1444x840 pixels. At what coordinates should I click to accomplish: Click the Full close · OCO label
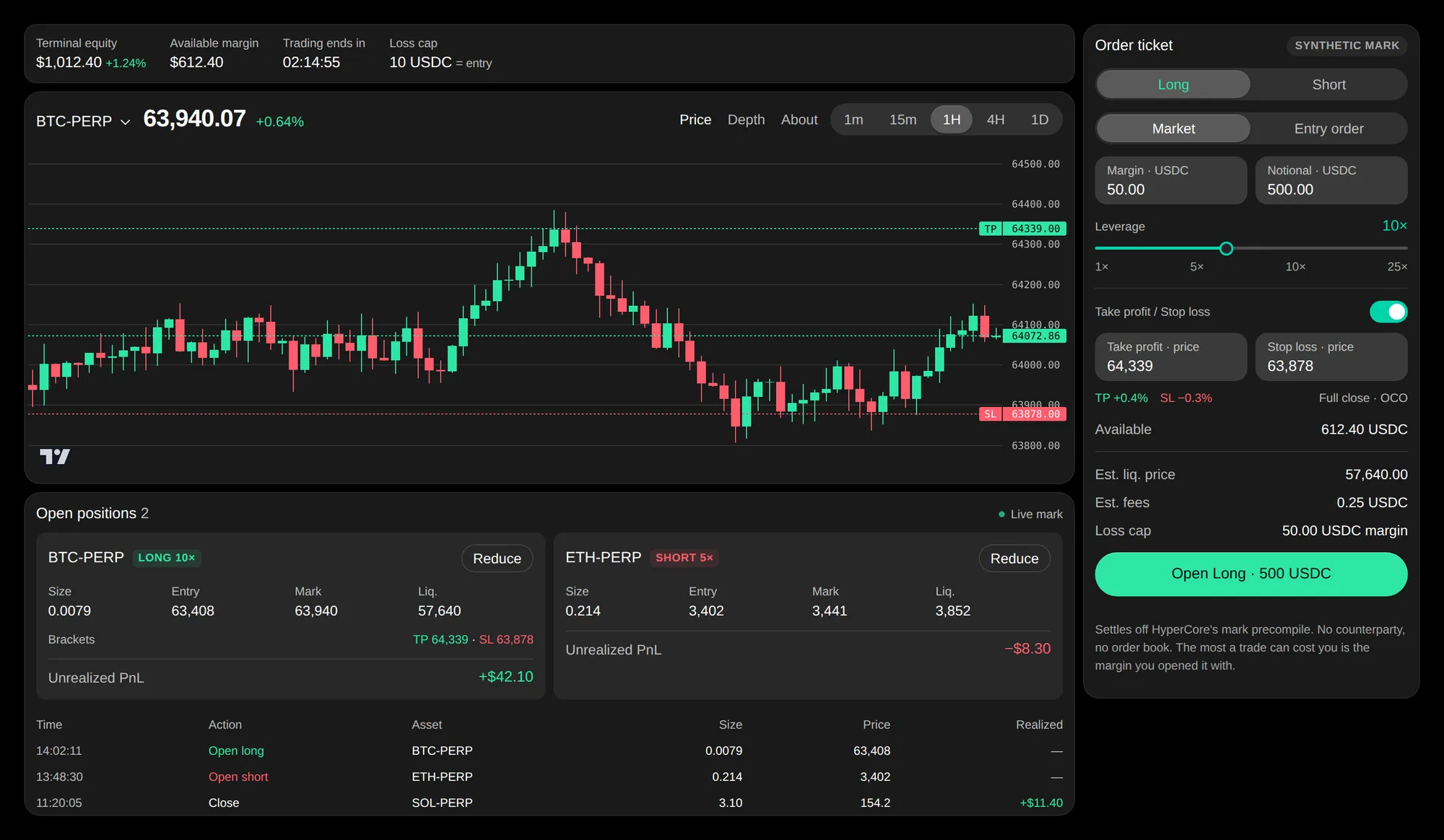tap(1363, 398)
